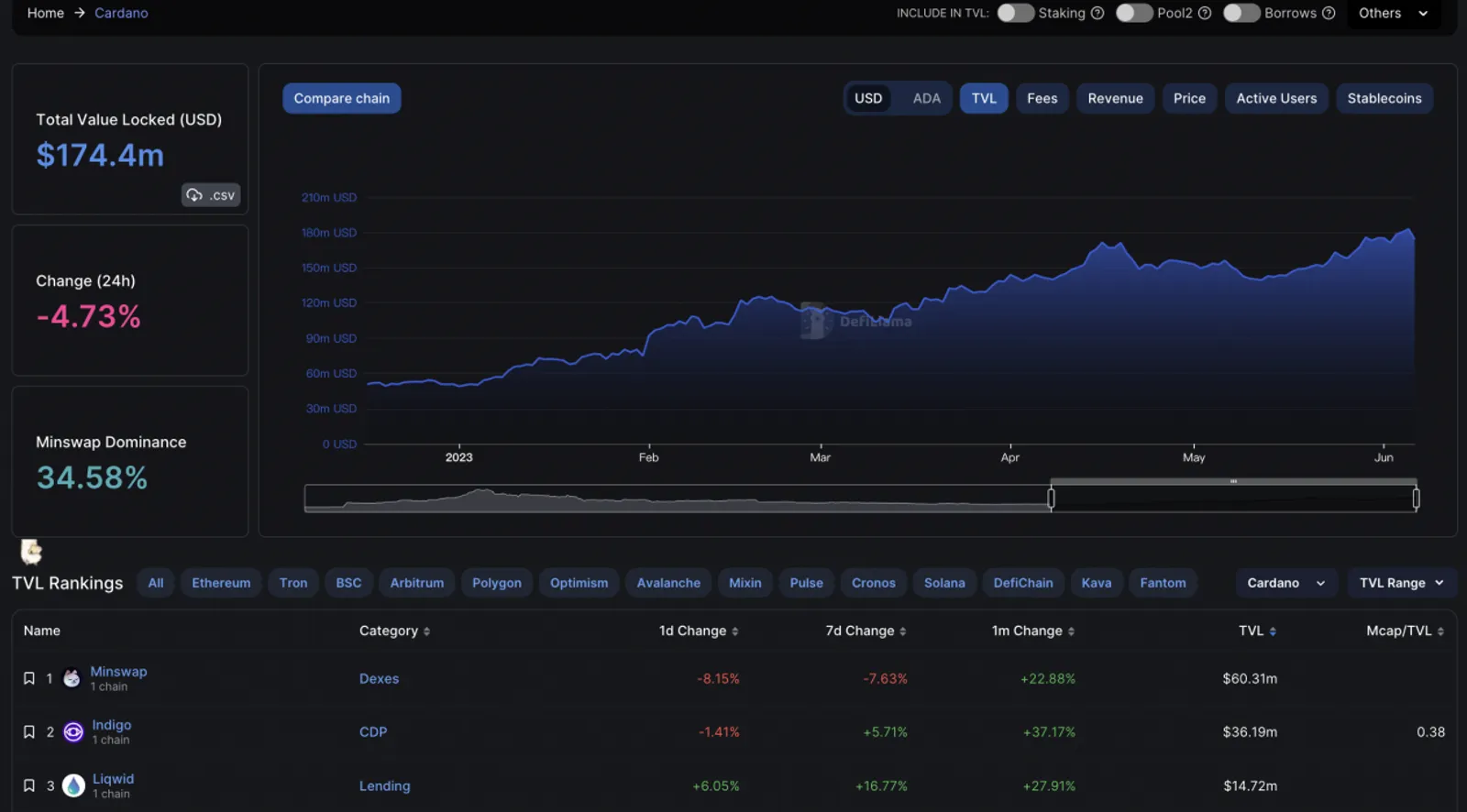Open the Minswap protocol page
The height and width of the screenshot is (812, 1467).
[118, 672]
